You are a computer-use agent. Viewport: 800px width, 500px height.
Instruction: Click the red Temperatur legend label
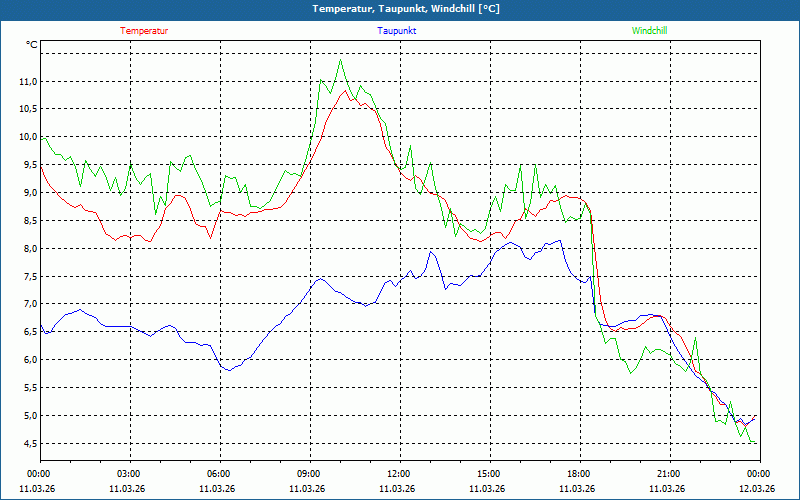click(144, 31)
